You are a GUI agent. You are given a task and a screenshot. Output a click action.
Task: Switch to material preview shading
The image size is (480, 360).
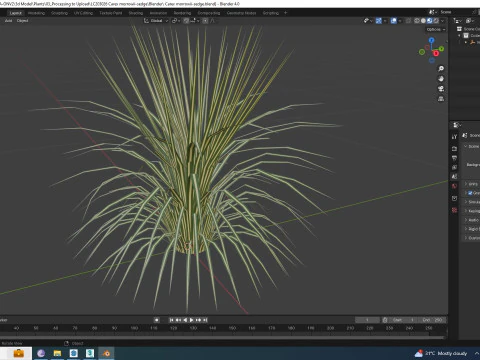click(430, 21)
